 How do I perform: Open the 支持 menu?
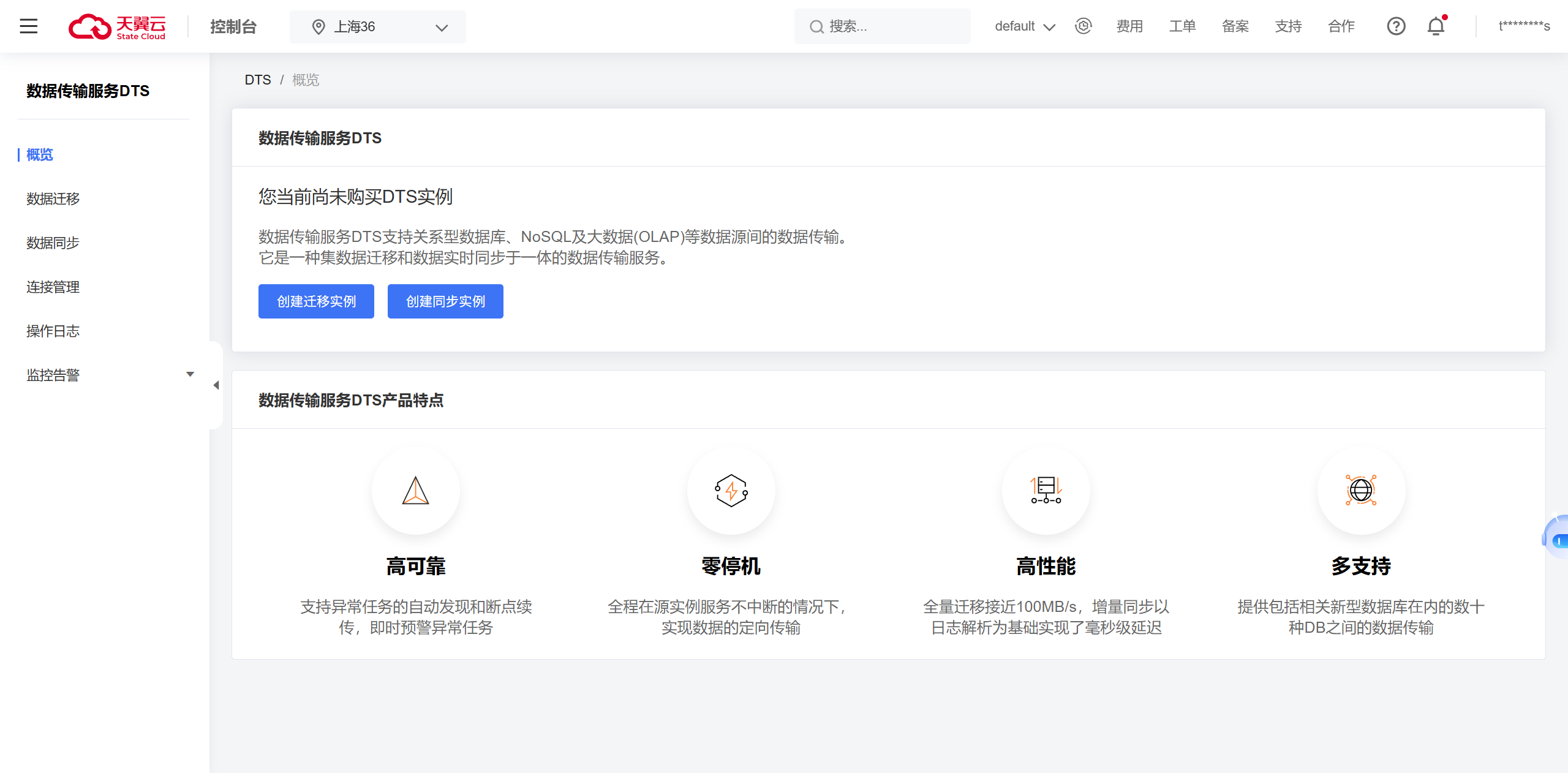coord(1288,26)
